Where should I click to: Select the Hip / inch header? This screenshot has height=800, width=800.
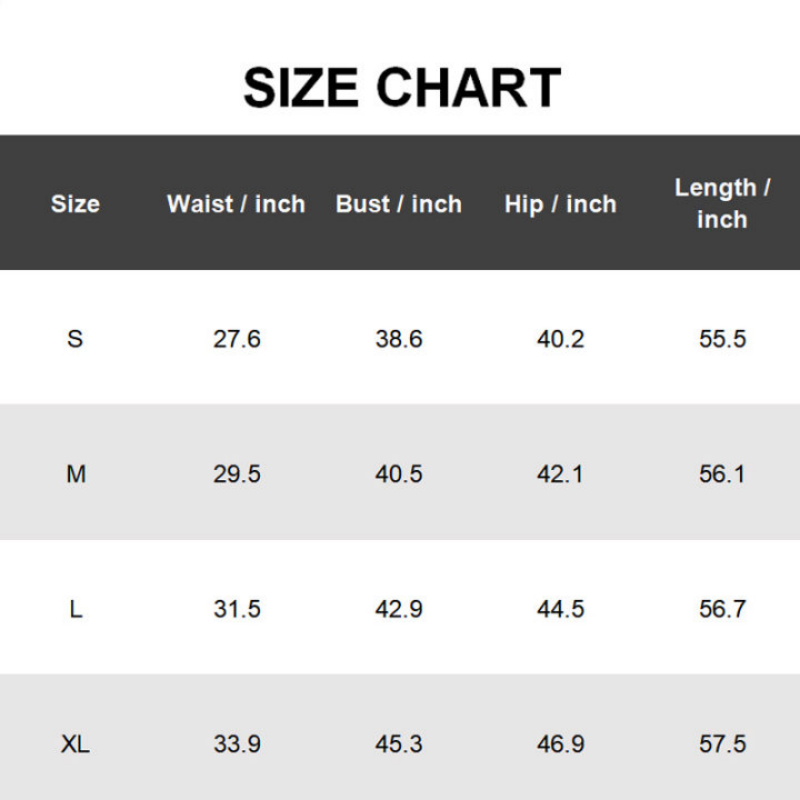pyautogui.click(x=560, y=204)
